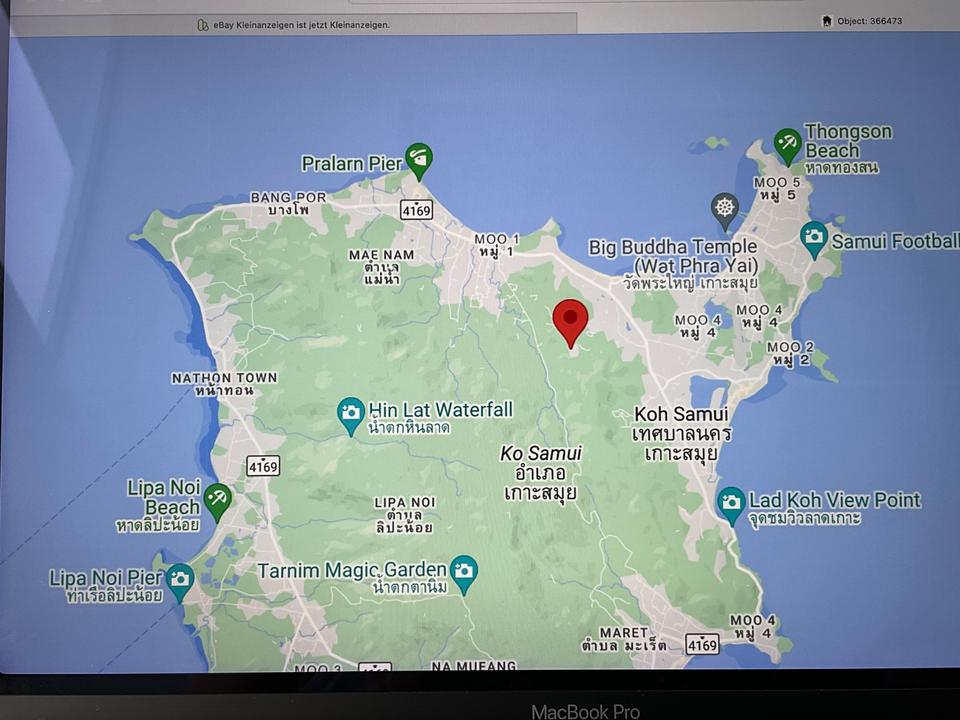The height and width of the screenshot is (720, 960).
Task: Click the Big Buddha Temple text label
Action: pos(672,247)
